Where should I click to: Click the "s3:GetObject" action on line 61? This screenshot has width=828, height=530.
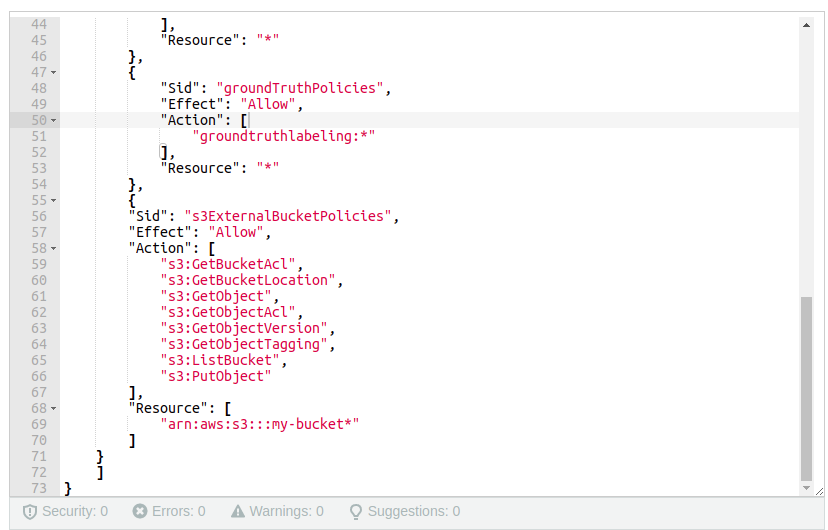(x=216, y=296)
